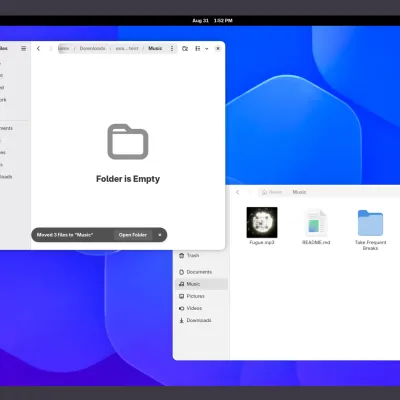Open Videos in the rear window sidebar

coord(201,308)
